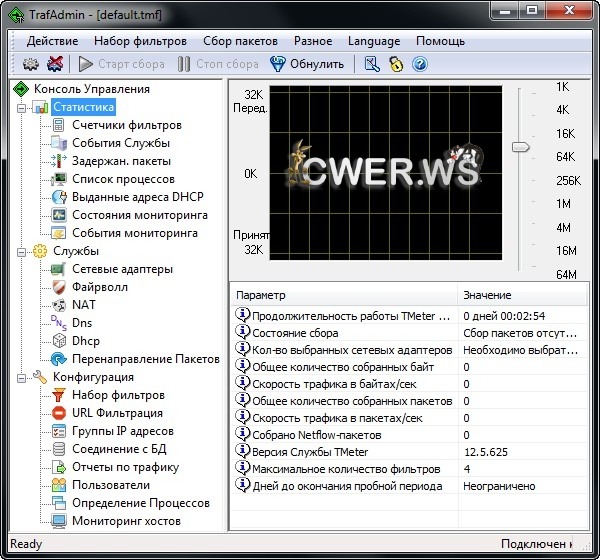Click the monitor with magnifier toolbar icon

pos(372,64)
